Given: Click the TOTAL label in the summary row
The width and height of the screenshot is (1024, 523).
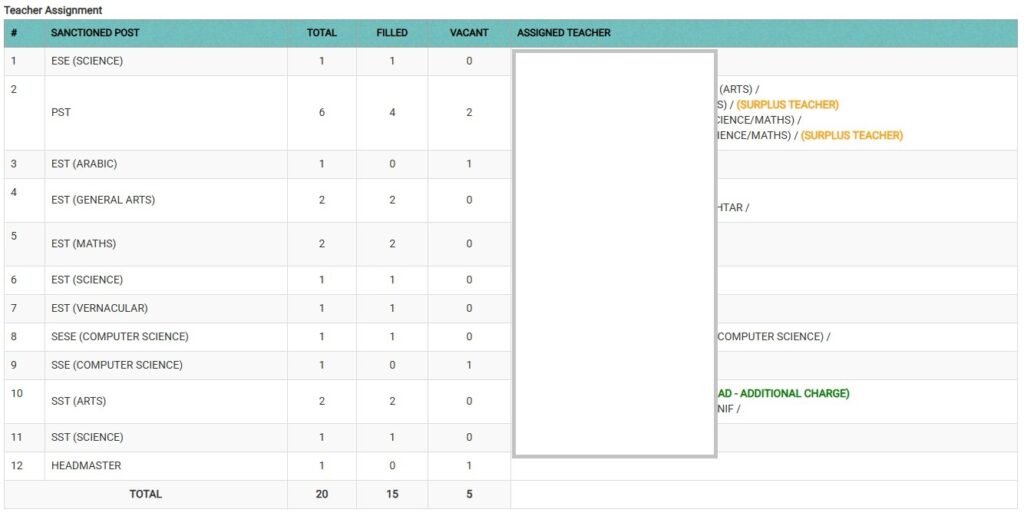Looking at the screenshot, I should pos(146,494).
